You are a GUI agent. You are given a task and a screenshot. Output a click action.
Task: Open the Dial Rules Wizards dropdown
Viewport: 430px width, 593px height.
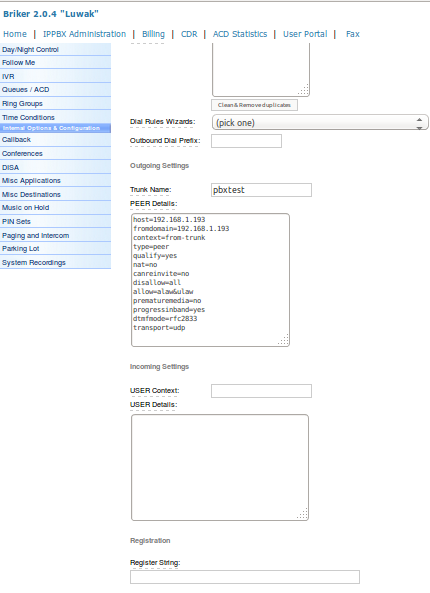[320, 123]
